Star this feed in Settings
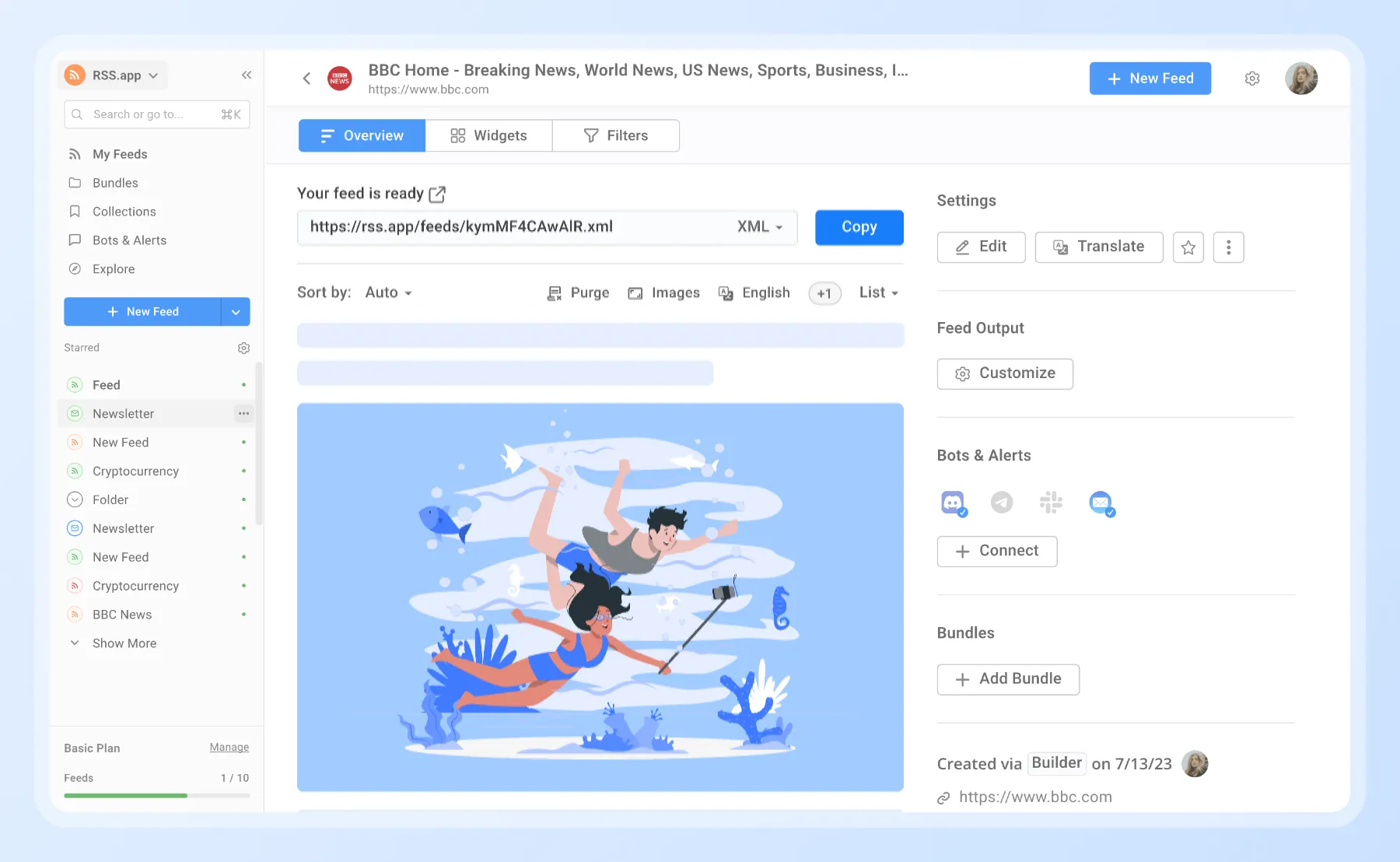This screenshot has height=862, width=1400. click(1188, 247)
